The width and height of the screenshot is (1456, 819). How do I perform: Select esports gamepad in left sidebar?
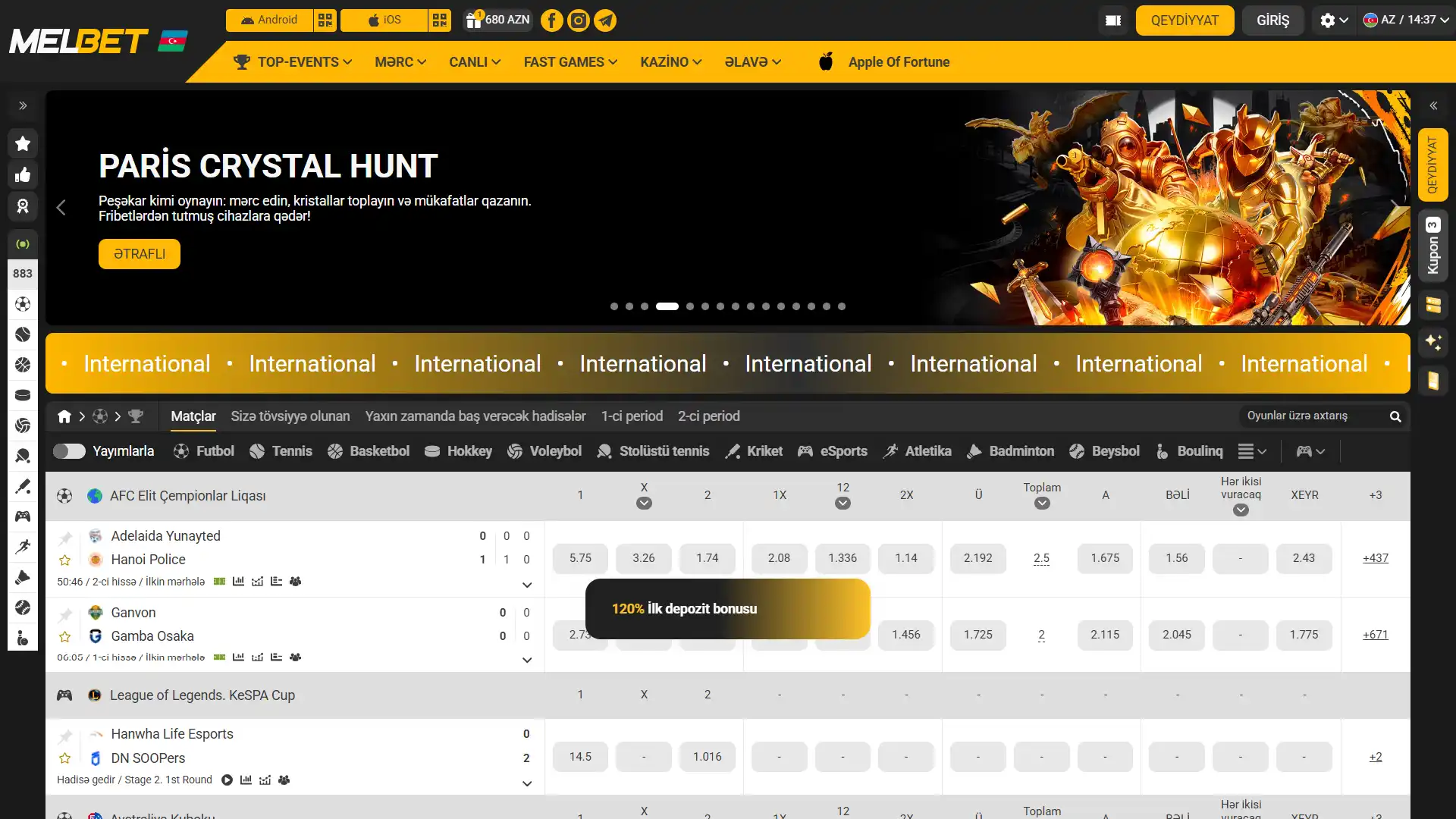[x=23, y=516]
